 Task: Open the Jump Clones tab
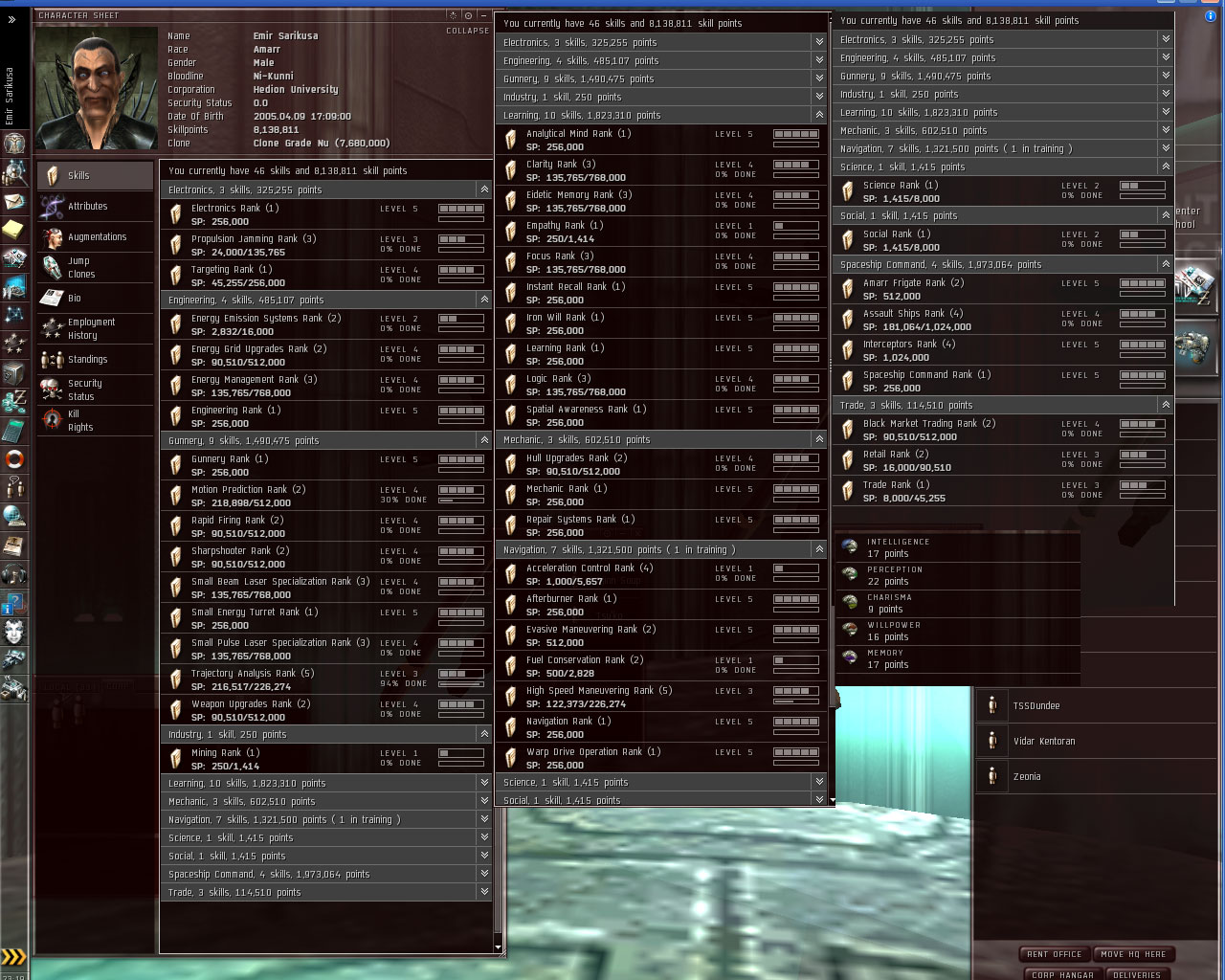point(95,267)
